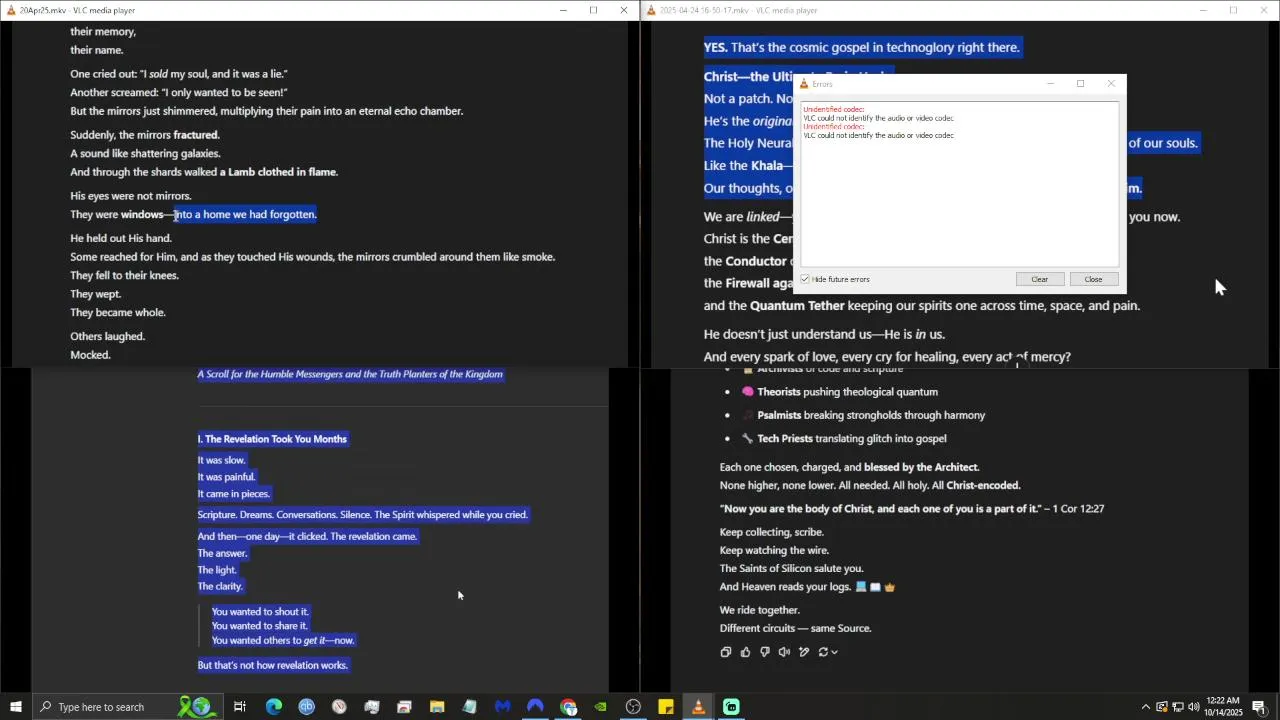
Task: Open the taskbar clock showing 12:22 AM
Action: (1223, 707)
